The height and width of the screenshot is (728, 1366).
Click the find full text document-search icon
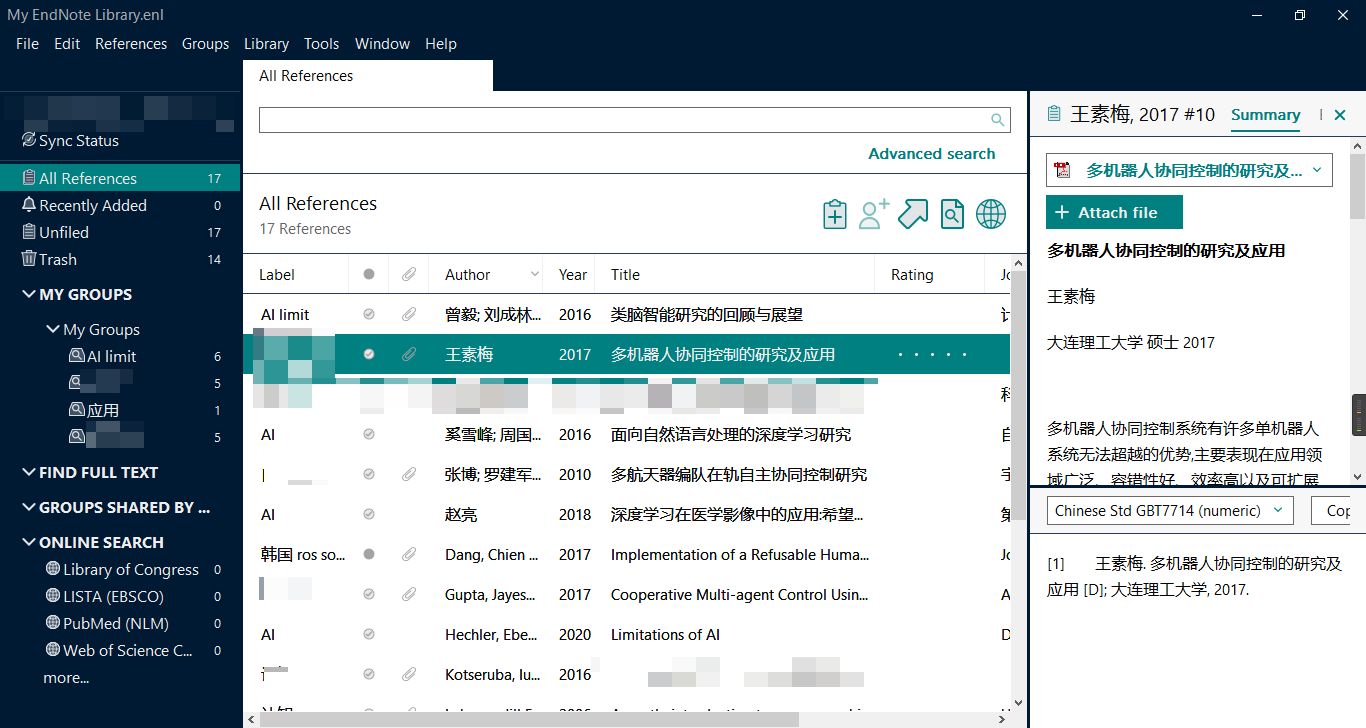(x=952, y=214)
